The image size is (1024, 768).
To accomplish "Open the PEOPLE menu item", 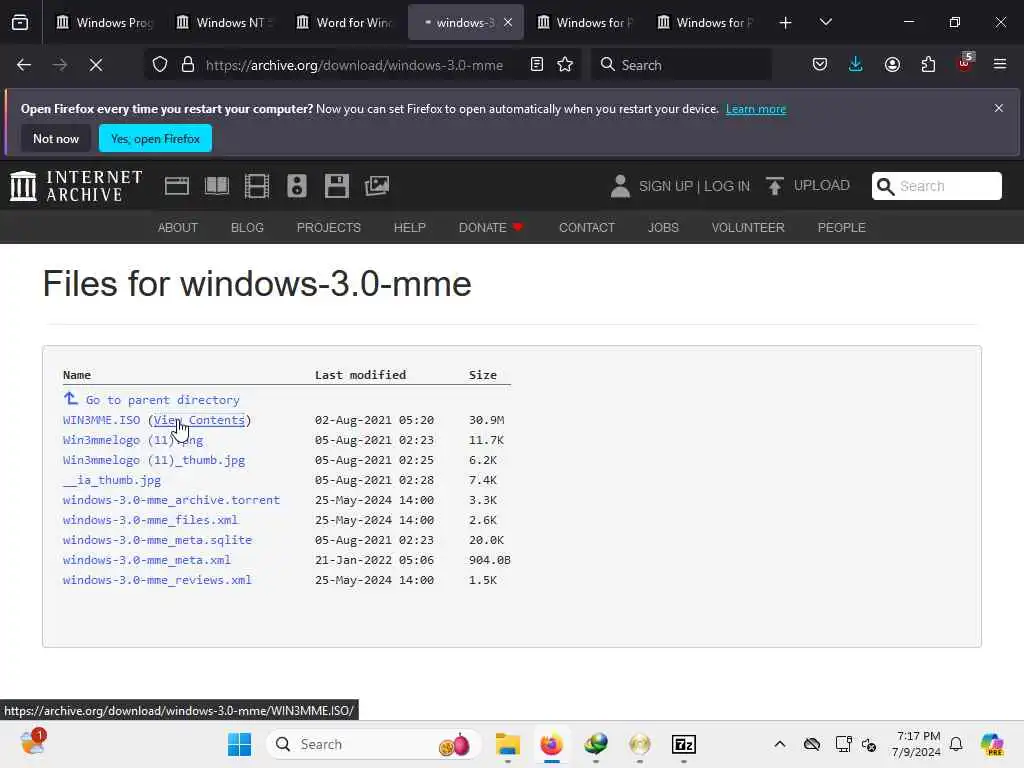I will click(x=841, y=227).
